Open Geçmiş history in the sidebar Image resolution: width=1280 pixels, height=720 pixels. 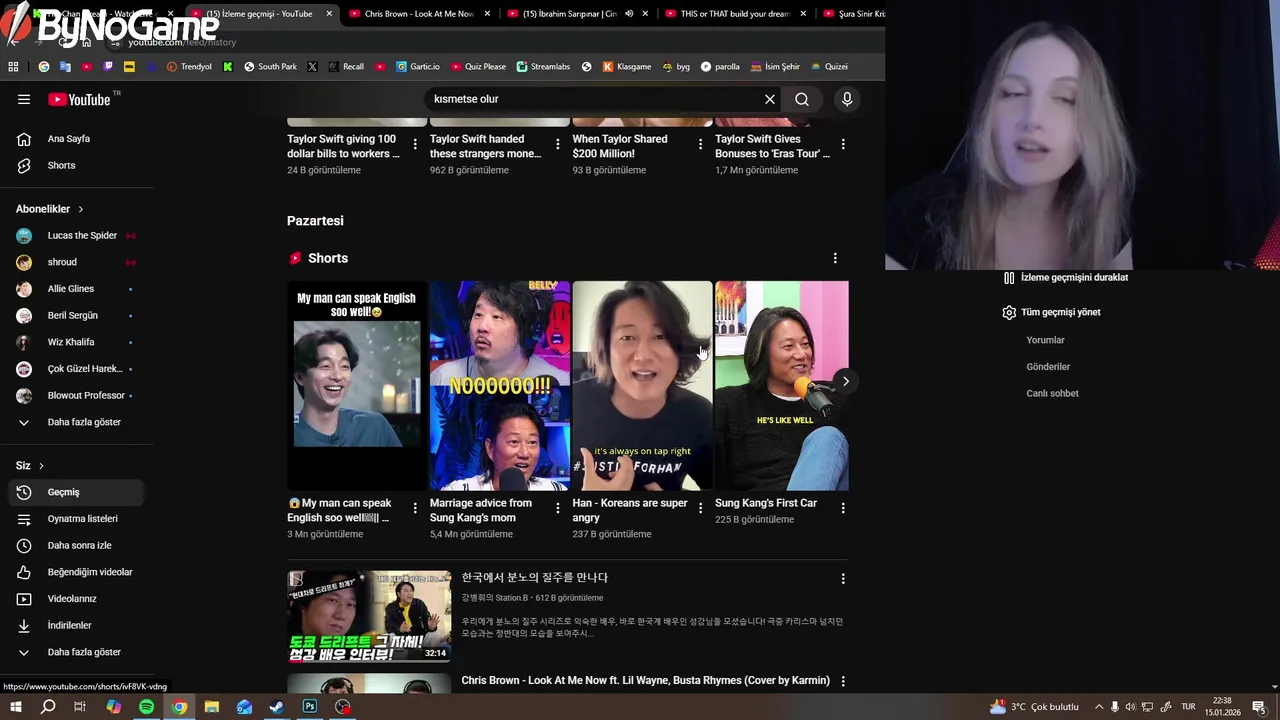click(x=76, y=492)
